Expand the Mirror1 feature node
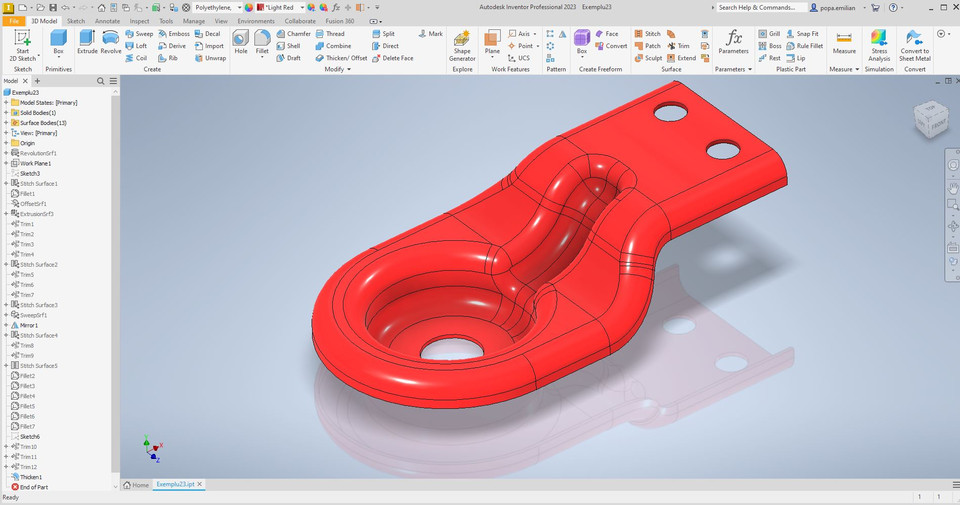 click(x=6, y=325)
